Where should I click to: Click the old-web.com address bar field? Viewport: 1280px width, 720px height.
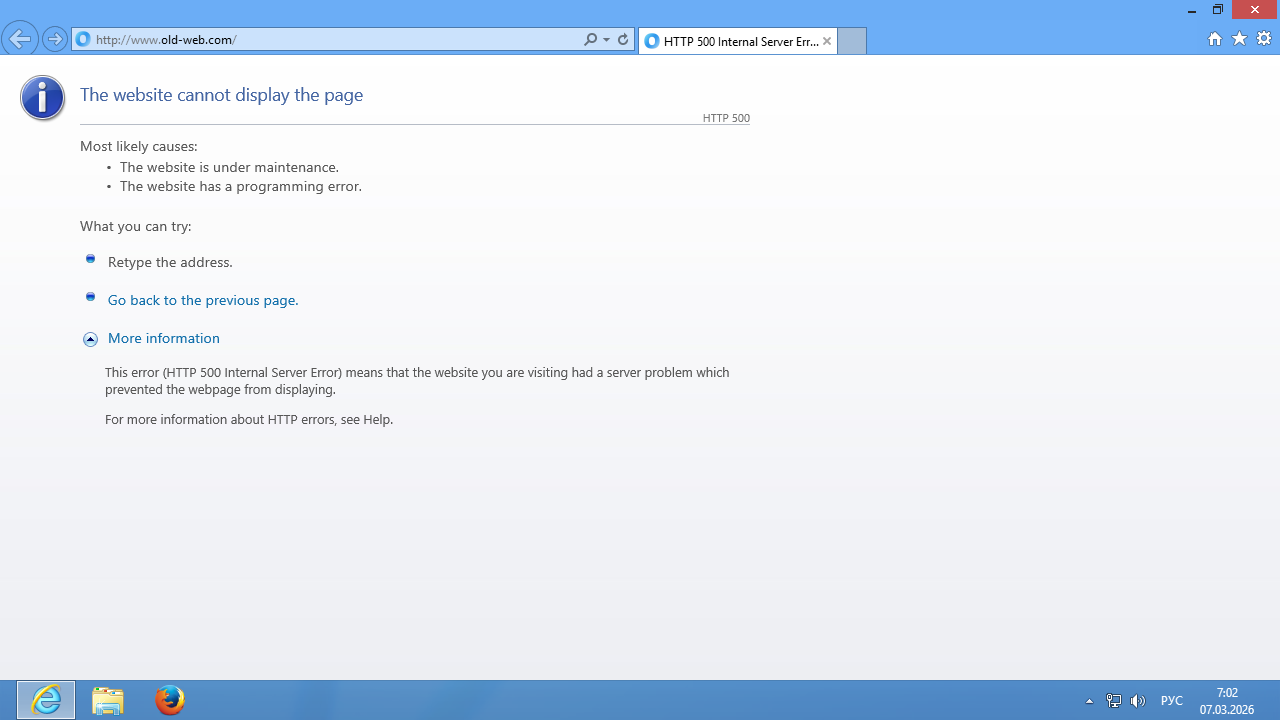330,40
